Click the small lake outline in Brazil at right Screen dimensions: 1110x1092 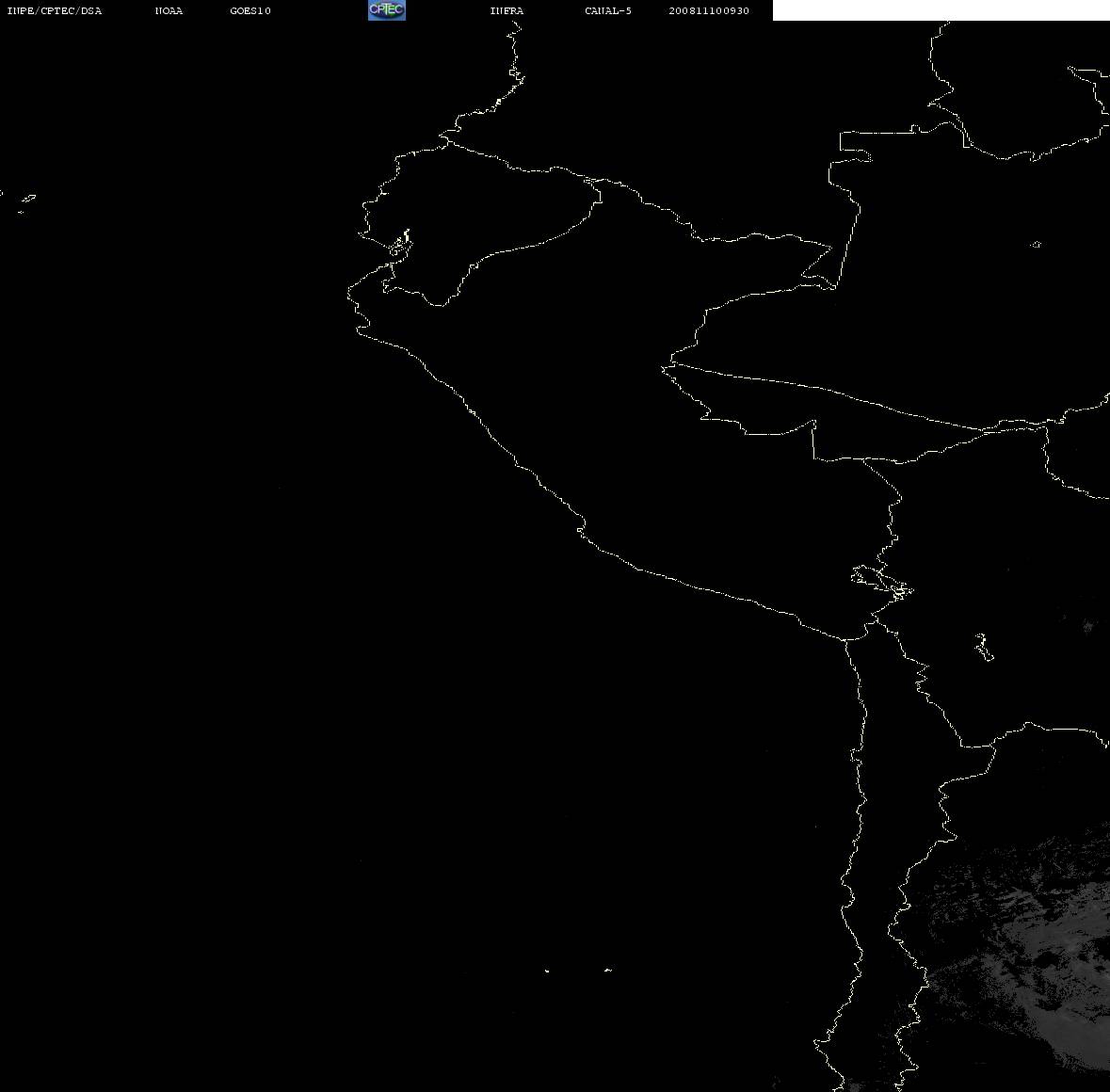point(1036,244)
